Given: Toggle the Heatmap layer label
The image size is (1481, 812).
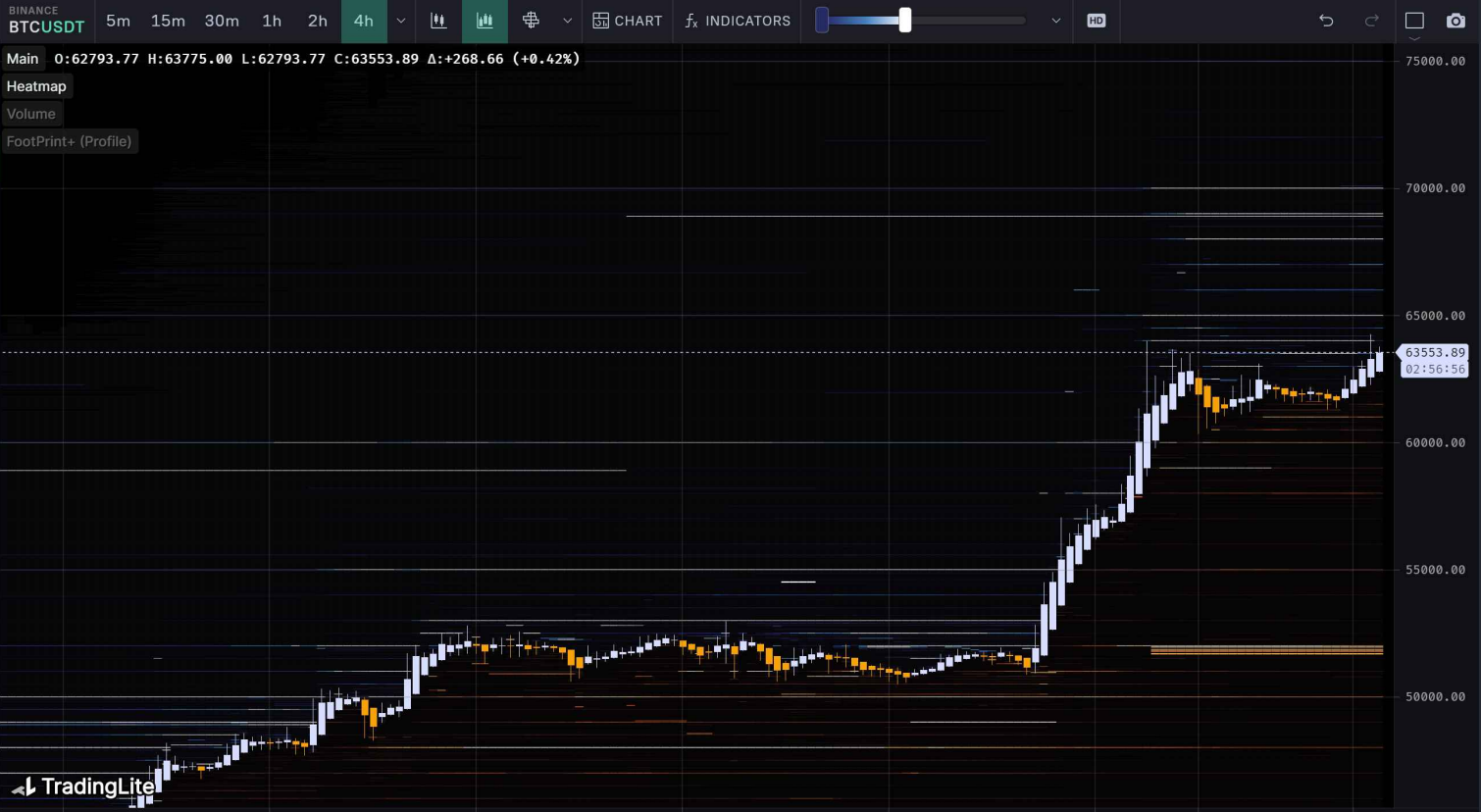Looking at the screenshot, I should [36, 86].
